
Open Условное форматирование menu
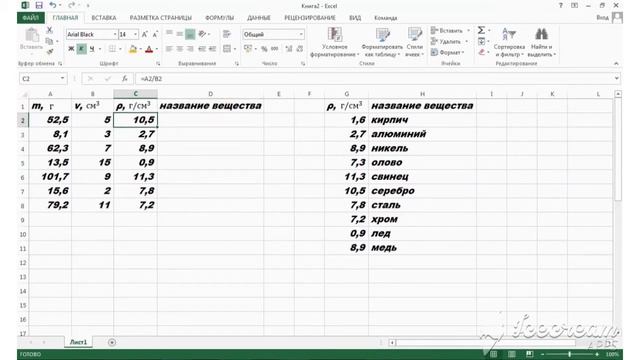tap(335, 42)
